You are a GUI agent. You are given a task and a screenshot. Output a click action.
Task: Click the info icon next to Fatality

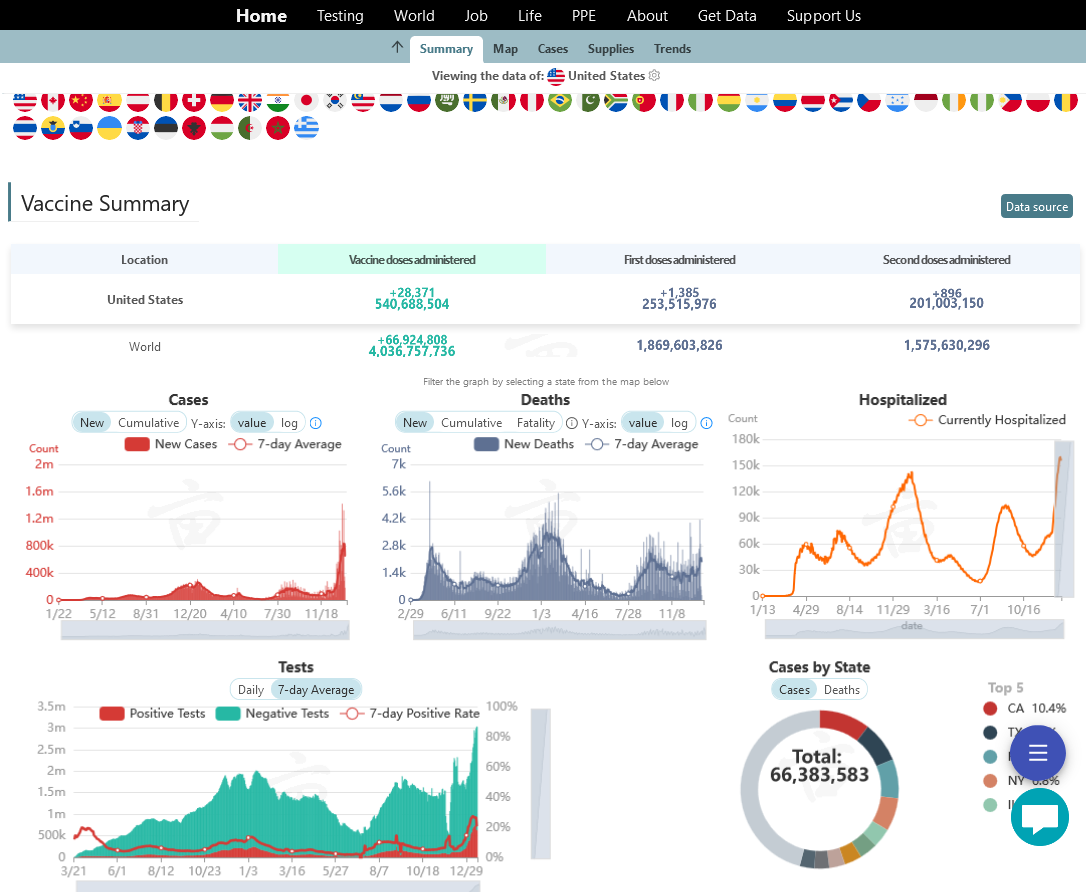click(572, 423)
